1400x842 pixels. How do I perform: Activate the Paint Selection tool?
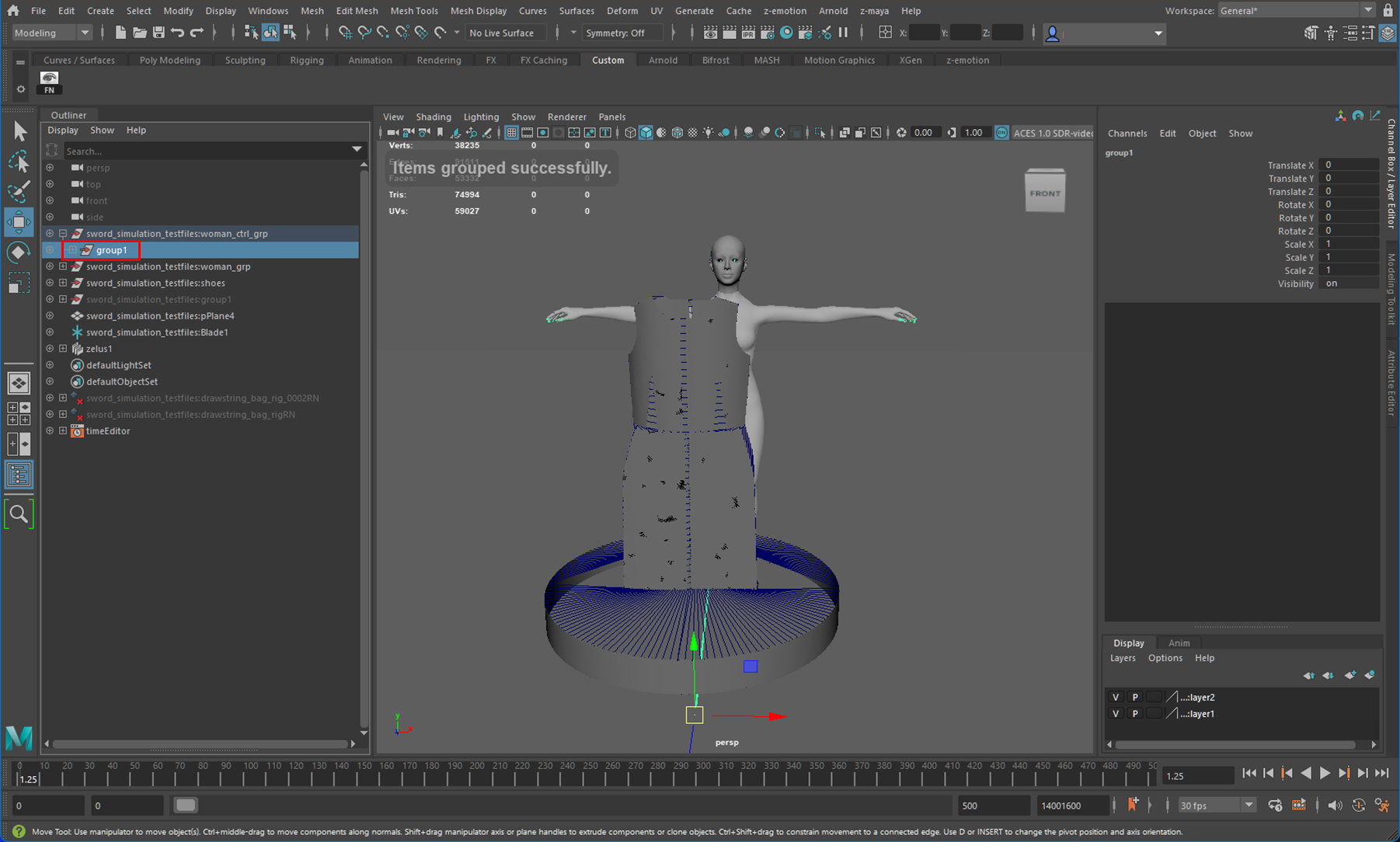19,191
